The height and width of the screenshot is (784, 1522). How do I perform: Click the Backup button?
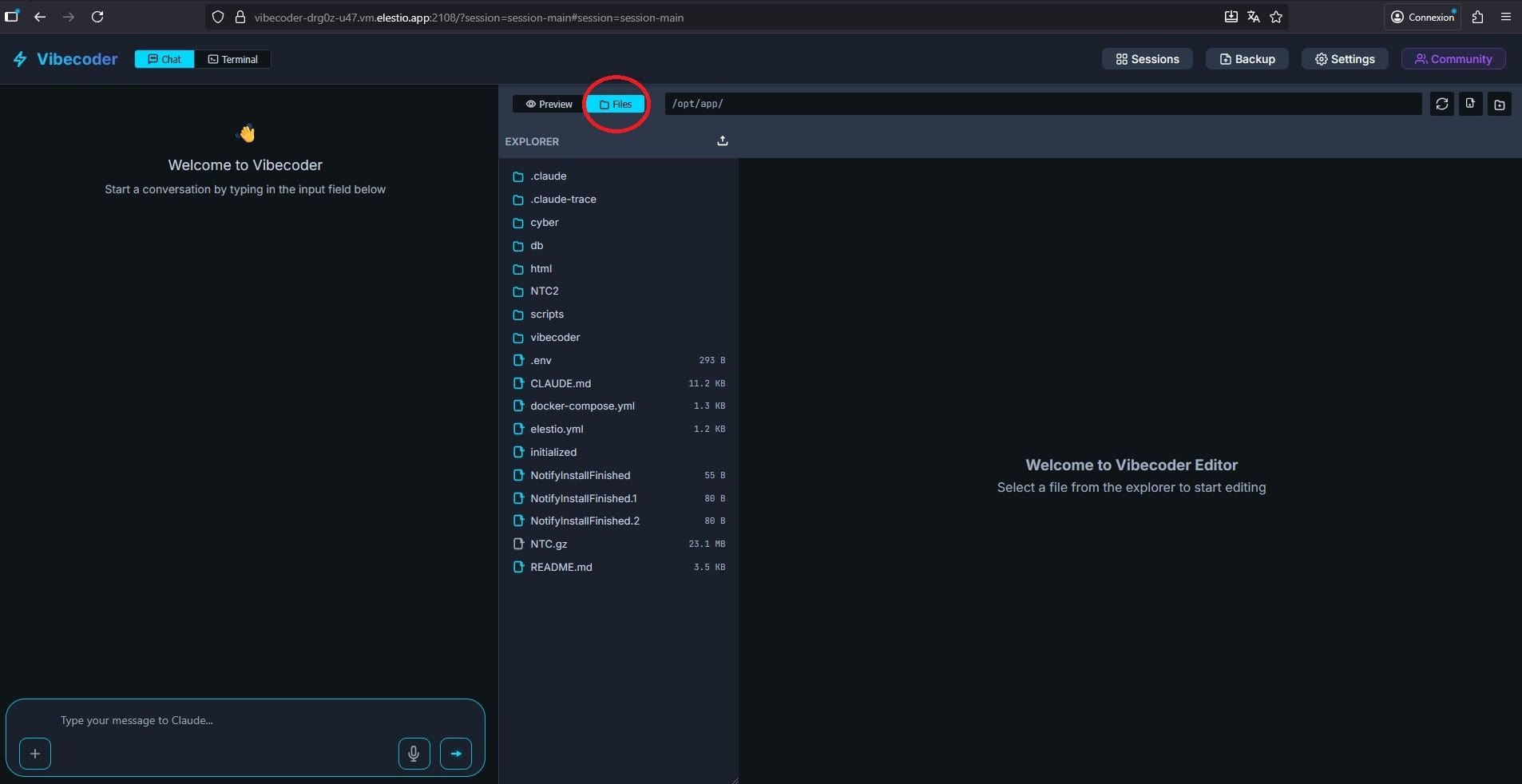(1247, 59)
